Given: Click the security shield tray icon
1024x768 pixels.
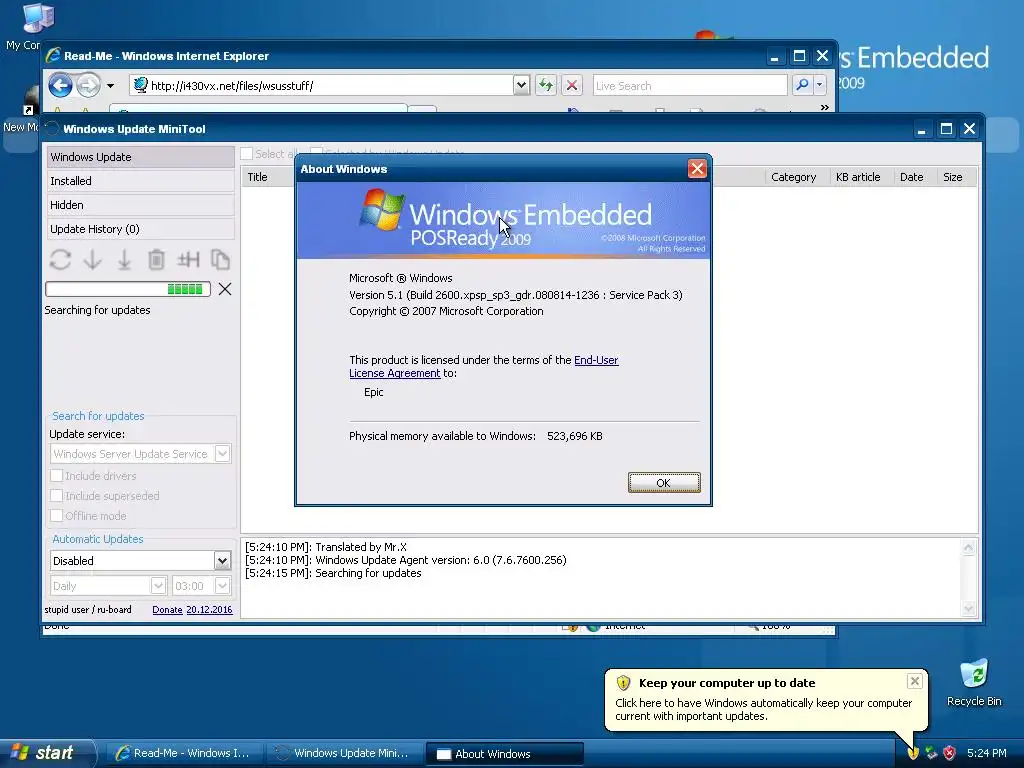Looking at the screenshot, I should [913, 753].
